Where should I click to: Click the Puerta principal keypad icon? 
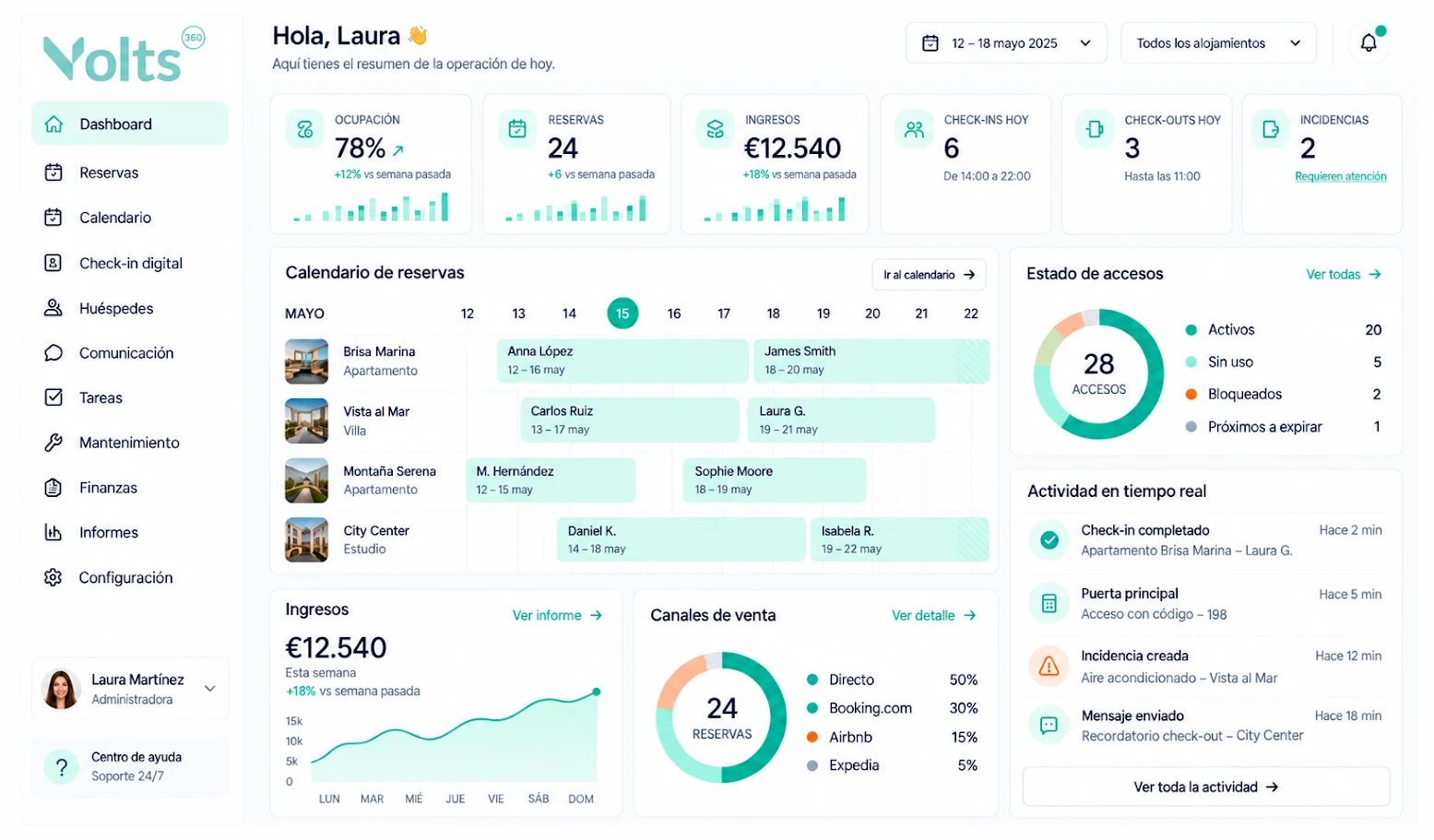pyautogui.click(x=1049, y=604)
